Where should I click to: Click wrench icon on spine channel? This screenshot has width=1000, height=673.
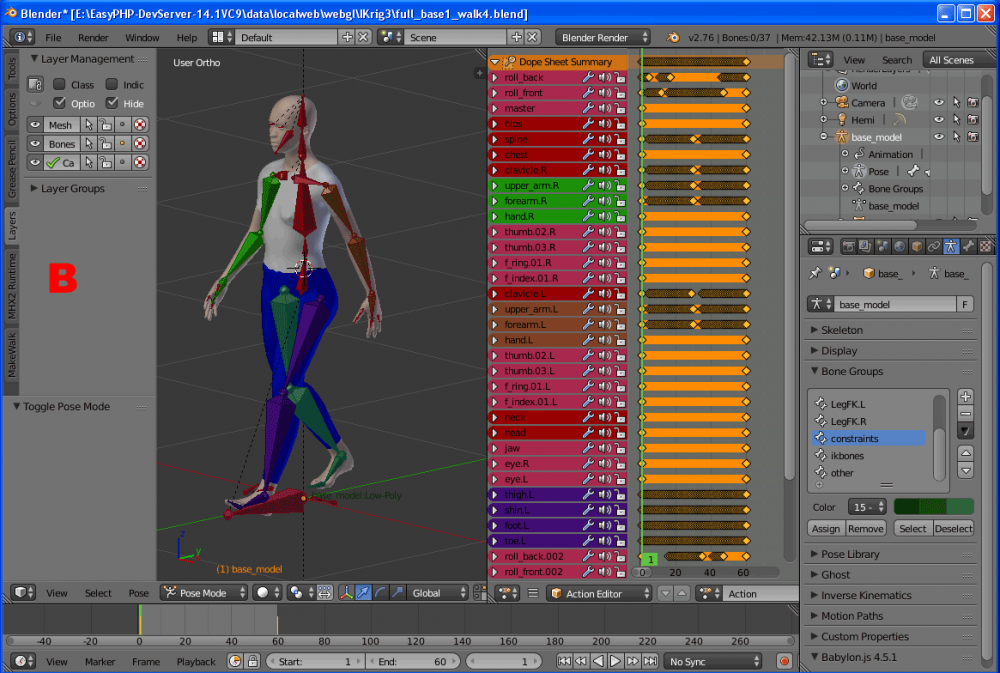pyautogui.click(x=589, y=140)
